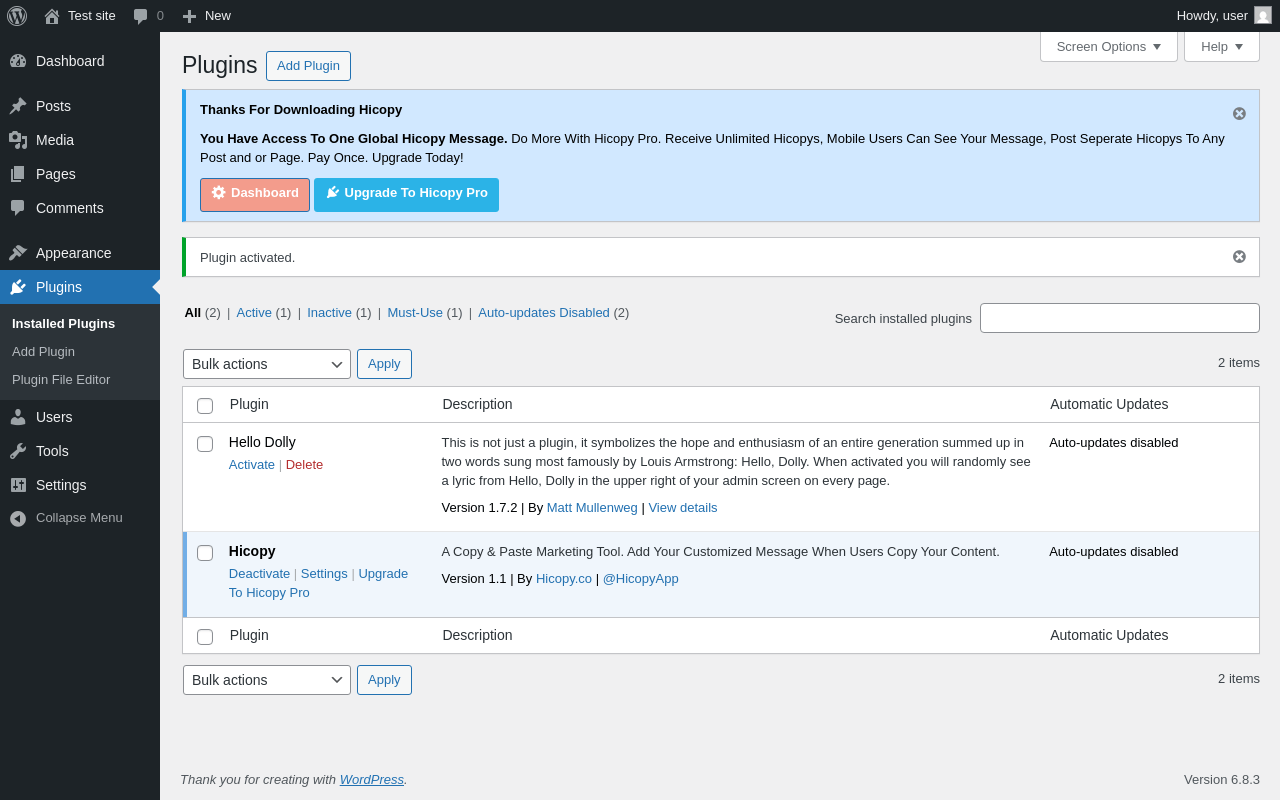The width and height of the screenshot is (1280, 800).
Task: Toggle the select-all checkbox in table header
Action: pos(205,406)
